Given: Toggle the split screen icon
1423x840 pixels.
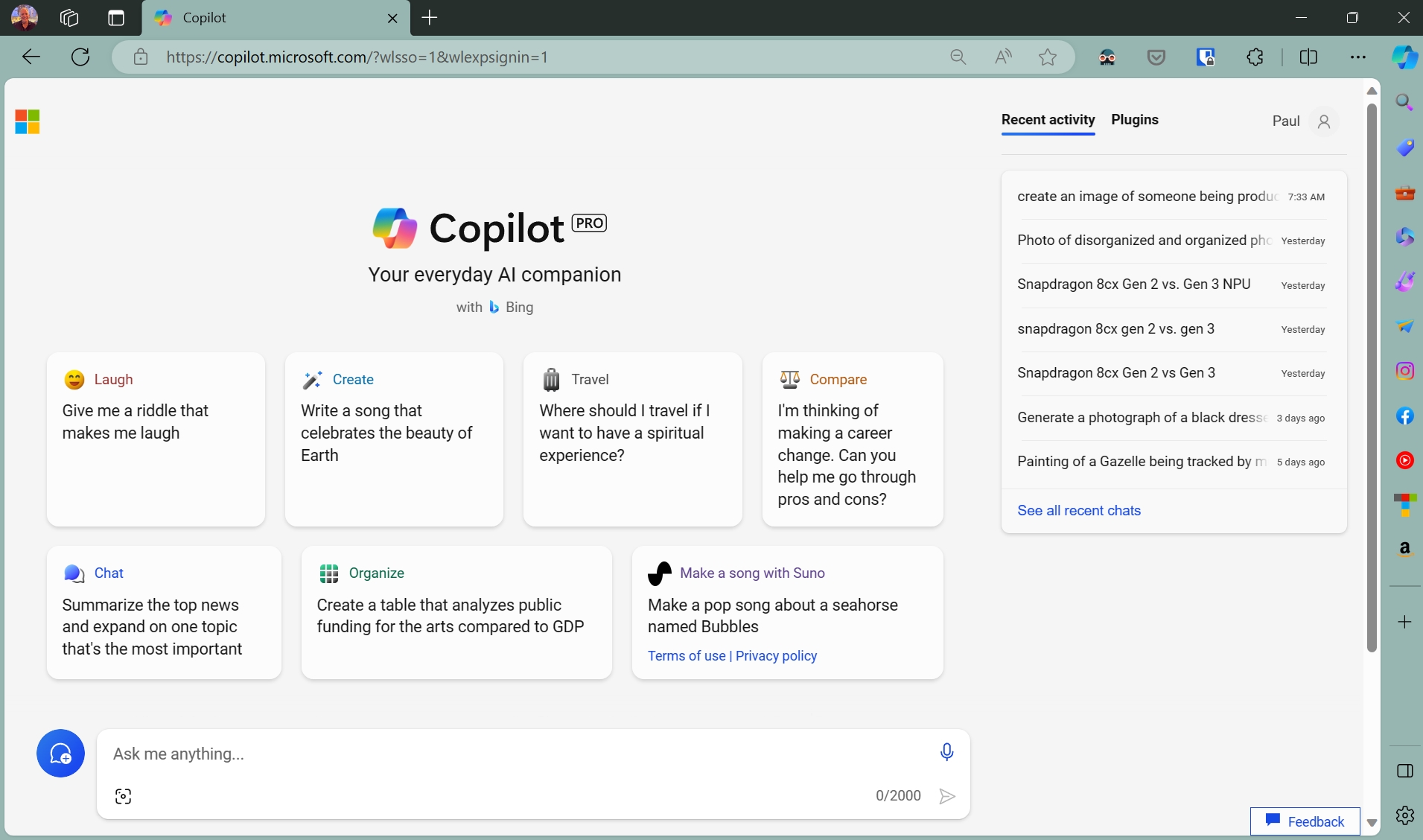Looking at the screenshot, I should [x=1308, y=57].
